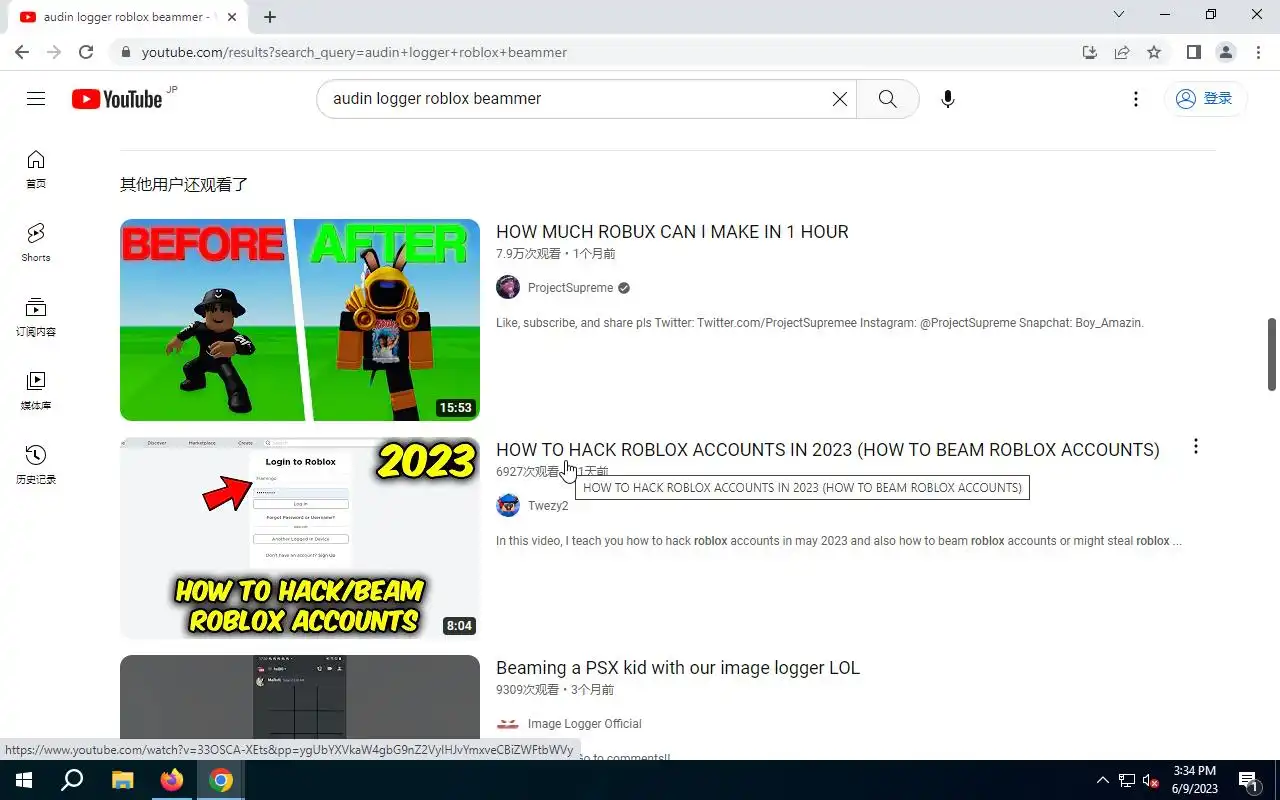The width and height of the screenshot is (1280, 800).
Task: Go back with the browser back arrow
Action: (22, 52)
